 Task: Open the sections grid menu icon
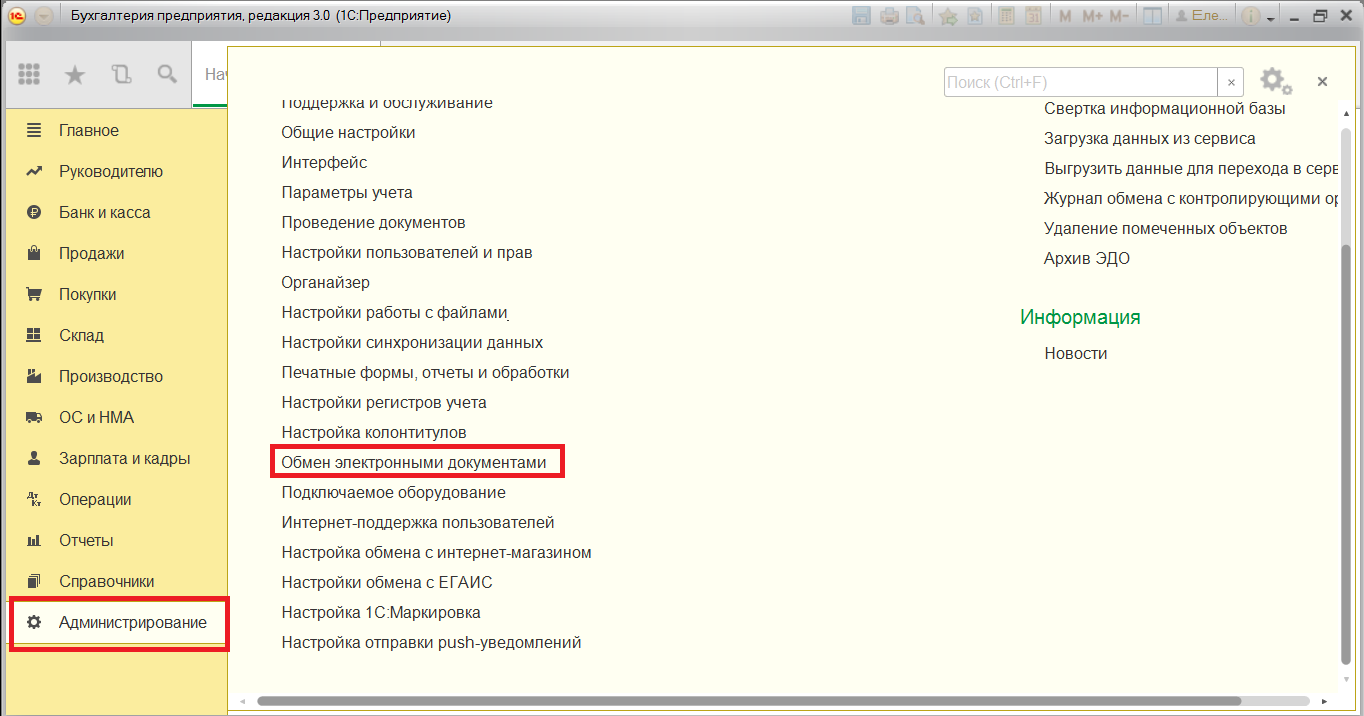pyautogui.click(x=29, y=74)
